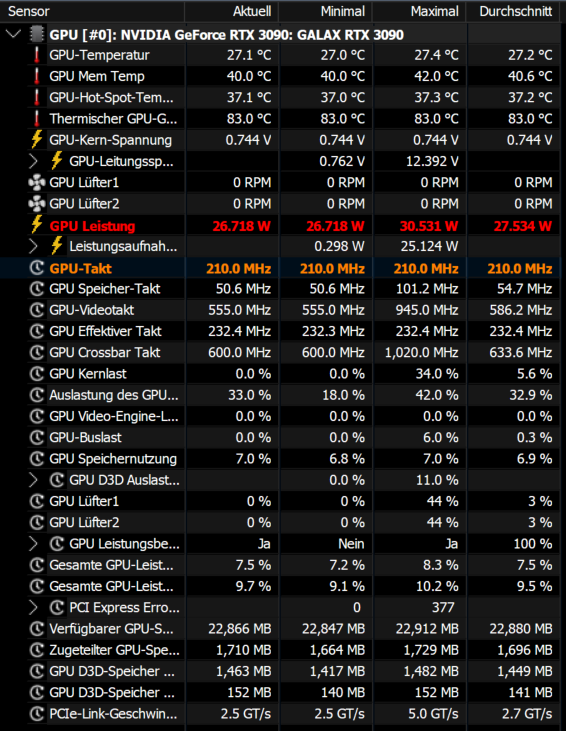Select the GPU Kernlast row
This screenshot has height=731, width=566.
click(x=280, y=373)
